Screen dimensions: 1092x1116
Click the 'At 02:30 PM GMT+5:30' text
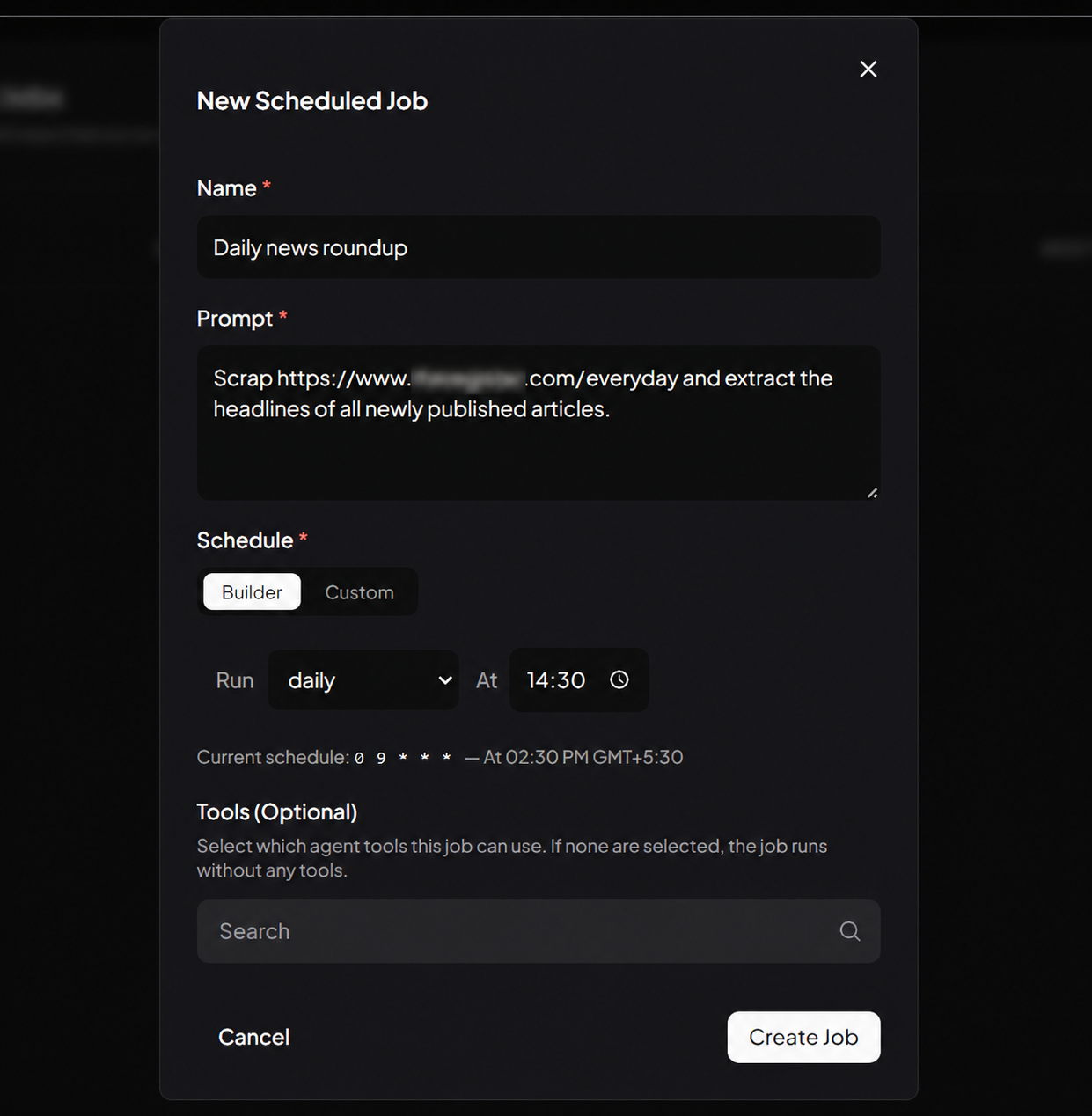point(583,757)
